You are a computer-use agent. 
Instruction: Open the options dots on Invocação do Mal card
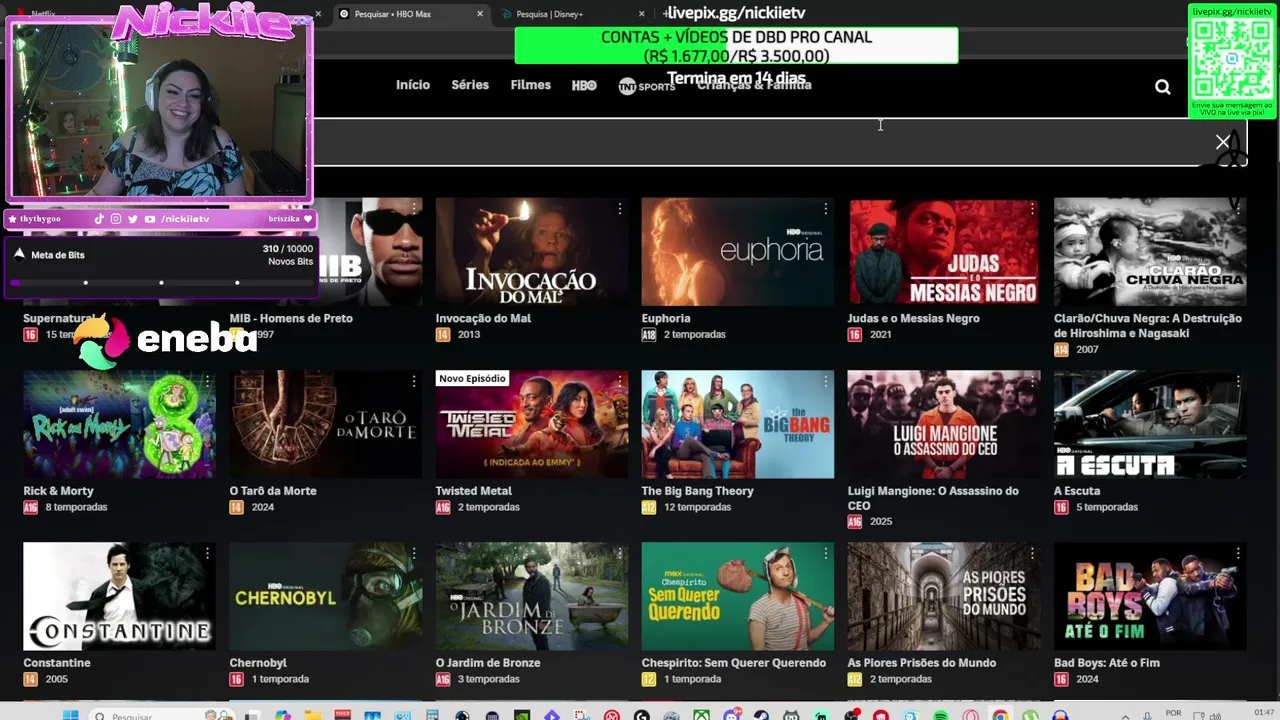[x=619, y=209]
